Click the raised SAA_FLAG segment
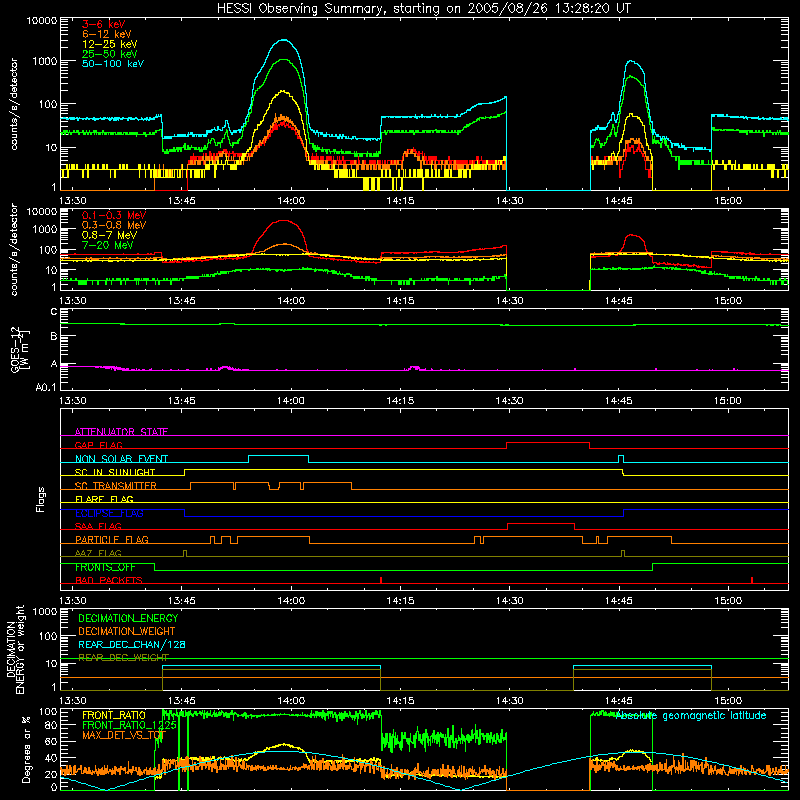 [x=541, y=524]
